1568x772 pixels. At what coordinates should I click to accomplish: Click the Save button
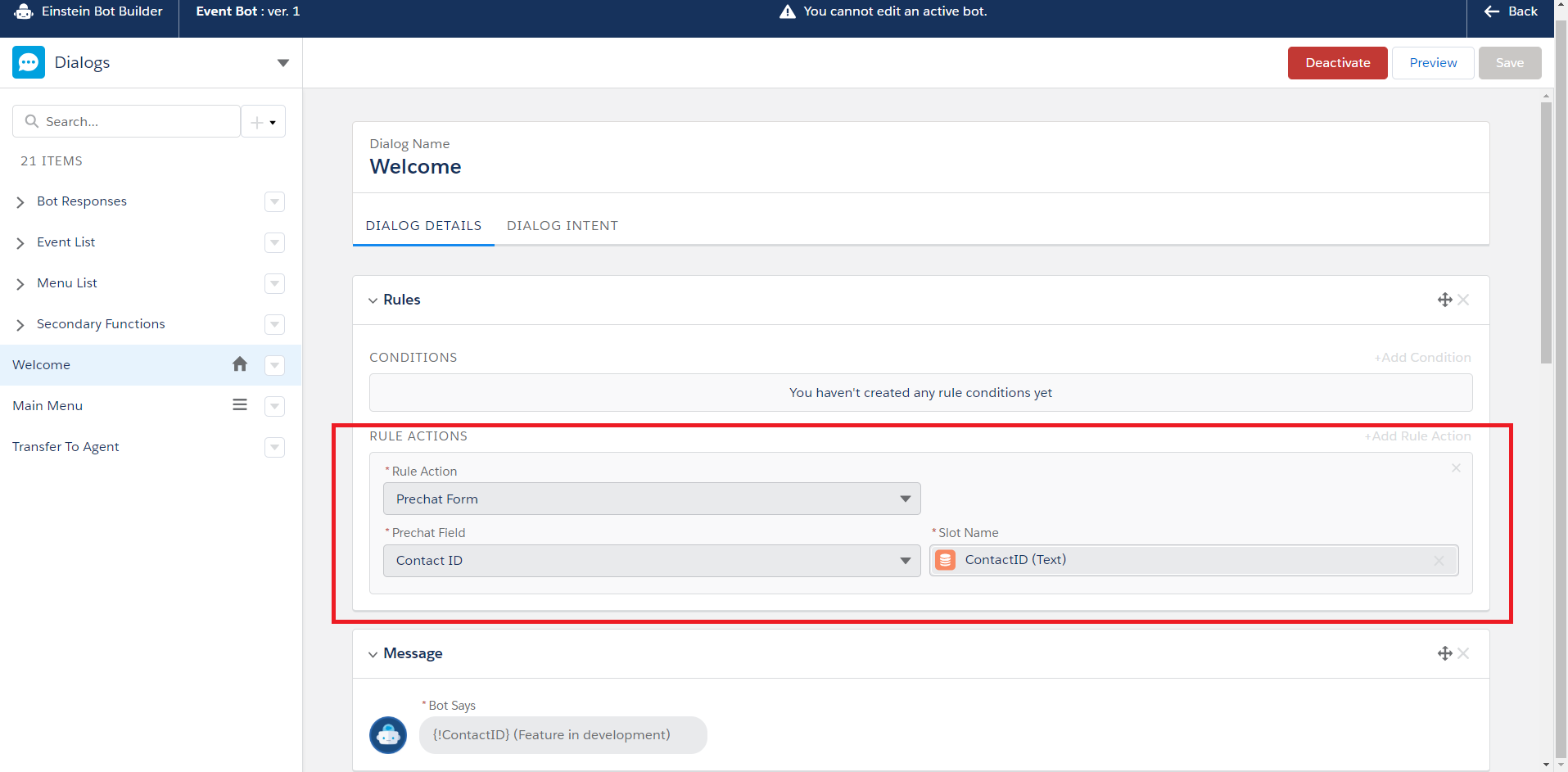coord(1510,63)
